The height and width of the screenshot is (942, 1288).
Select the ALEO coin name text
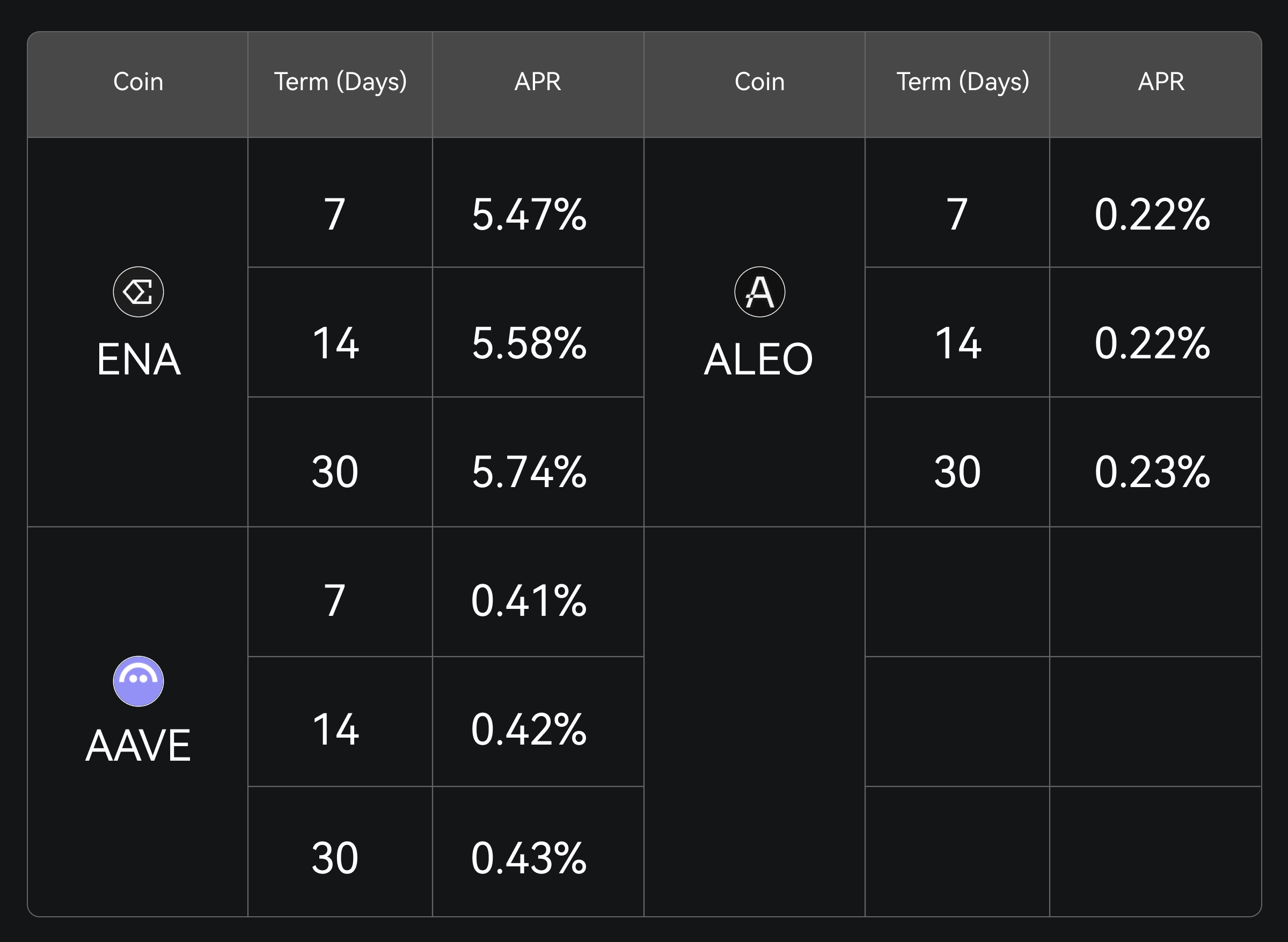758,359
